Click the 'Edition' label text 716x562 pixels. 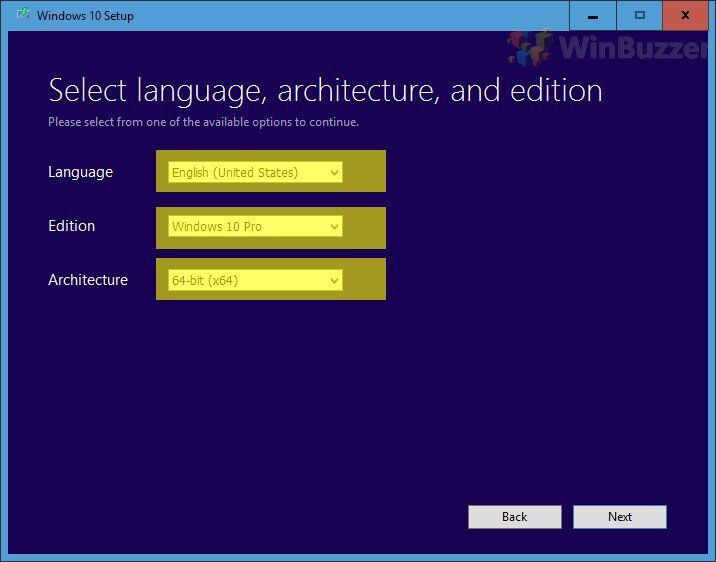coord(72,226)
